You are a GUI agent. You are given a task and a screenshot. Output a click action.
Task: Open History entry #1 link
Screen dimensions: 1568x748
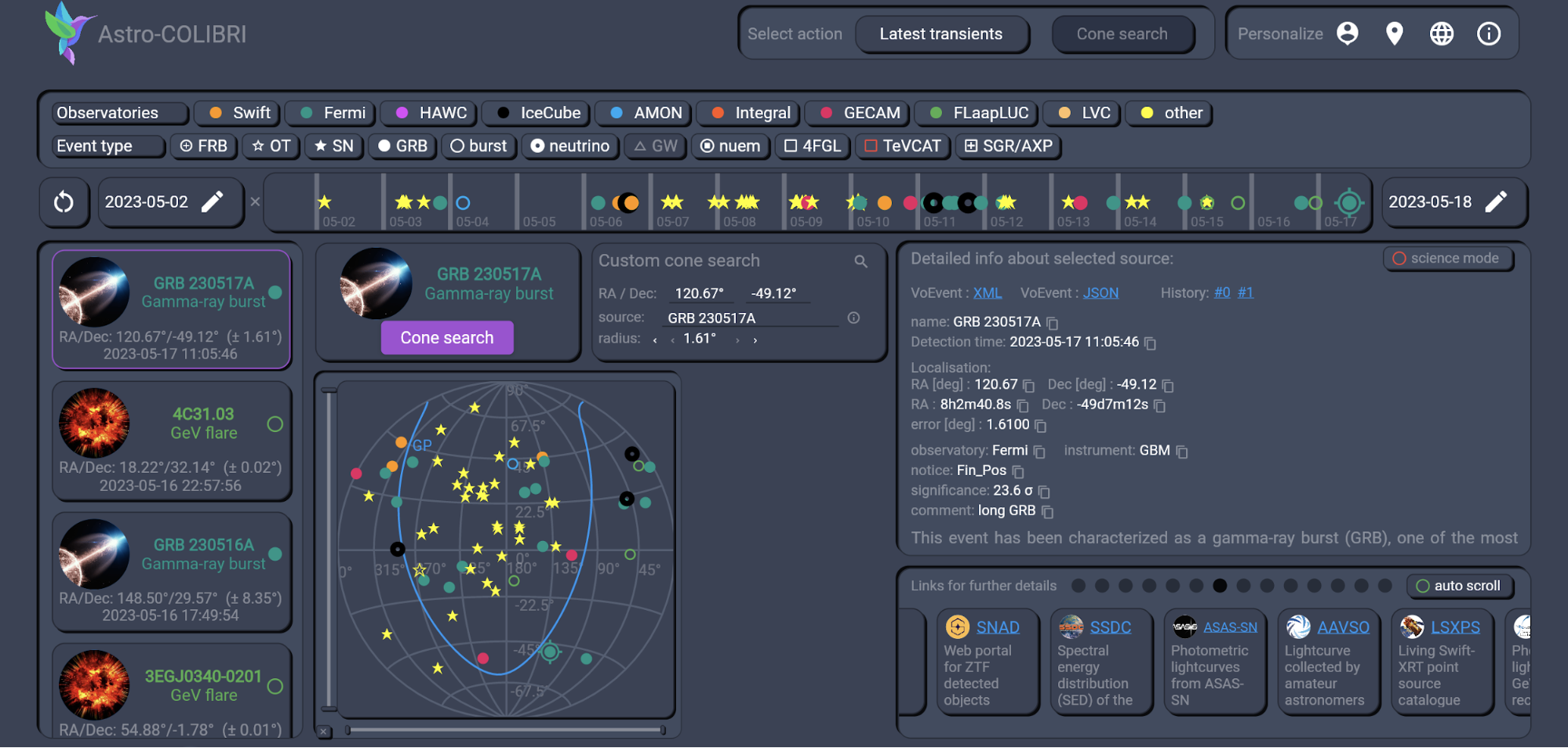click(x=1246, y=292)
